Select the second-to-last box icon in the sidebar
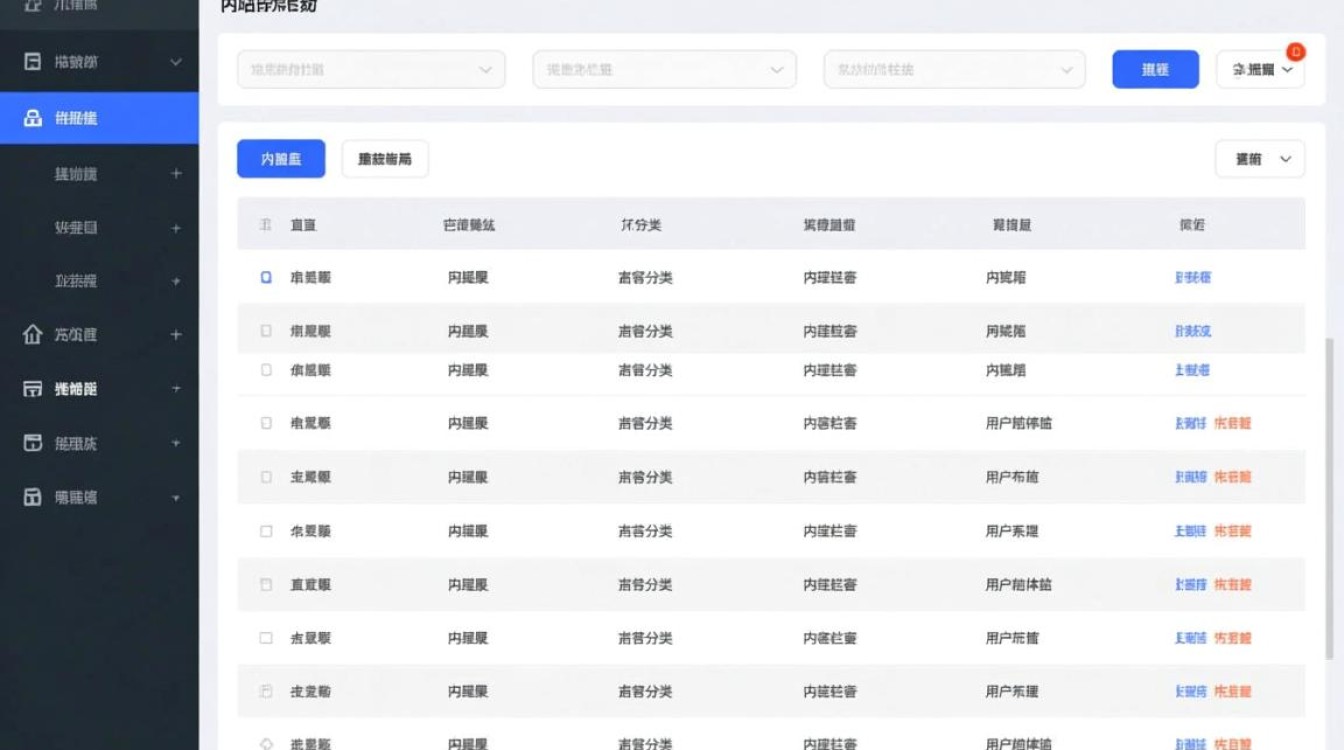Viewport: 1344px width, 750px height. click(33, 443)
